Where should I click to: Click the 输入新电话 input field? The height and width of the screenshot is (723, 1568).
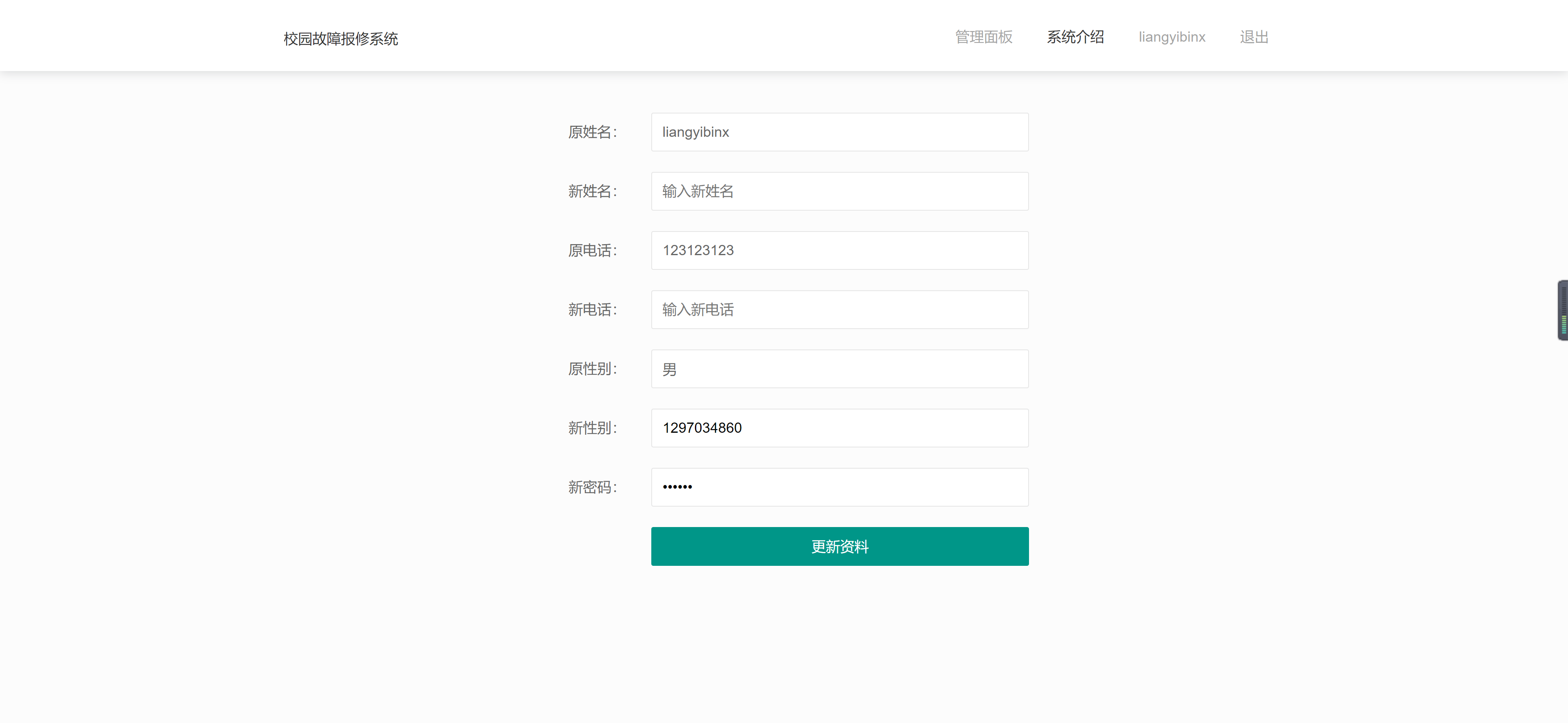pos(840,310)
